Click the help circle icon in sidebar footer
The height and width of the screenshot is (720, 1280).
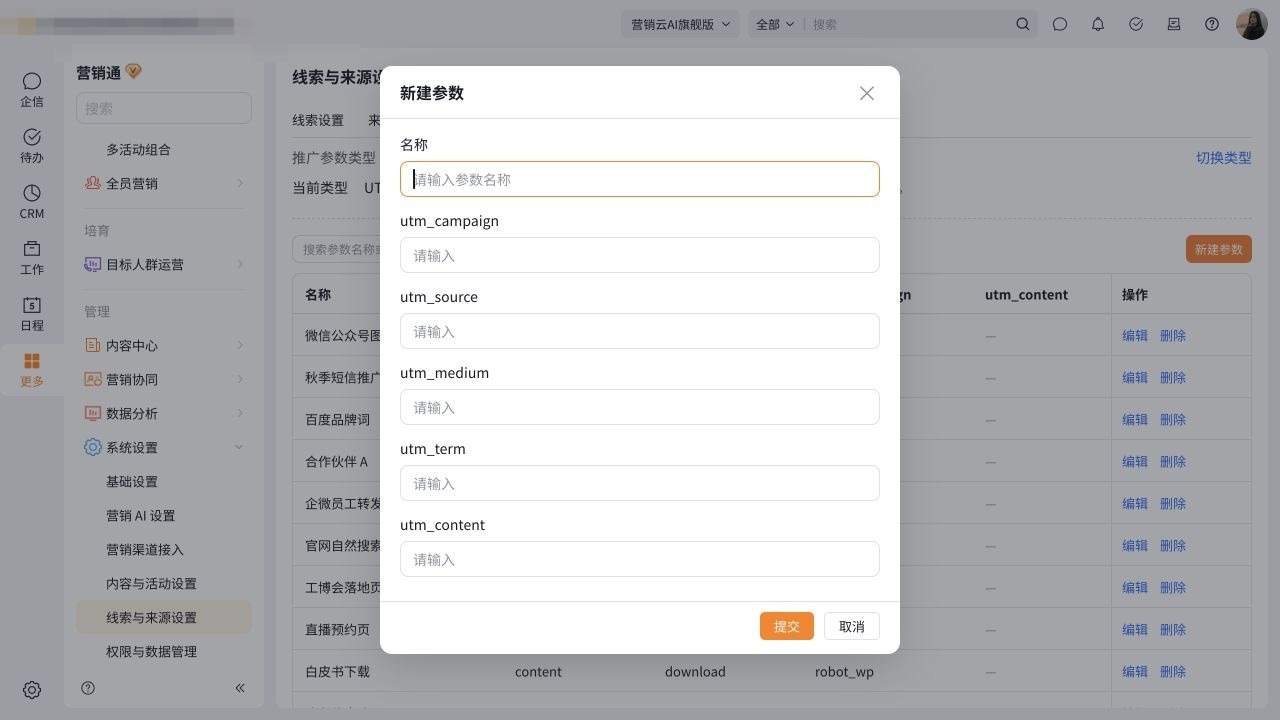coord(88,688)
